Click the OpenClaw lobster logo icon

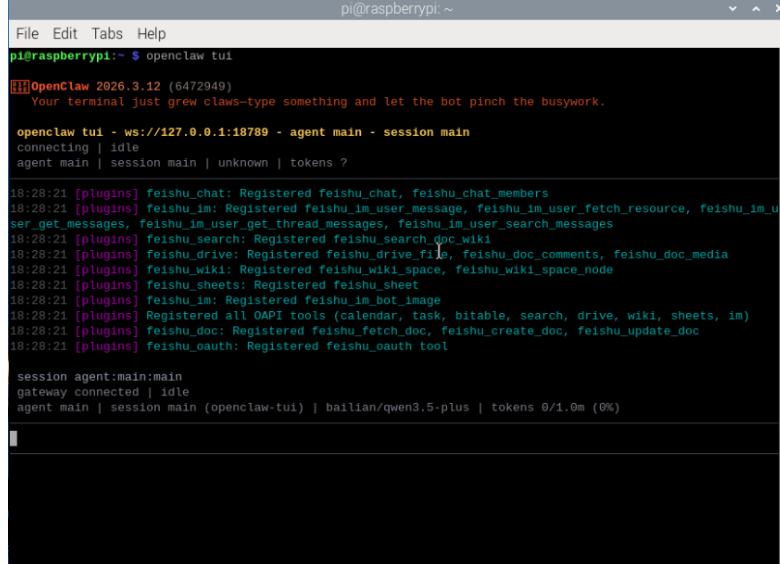point(20,87)
